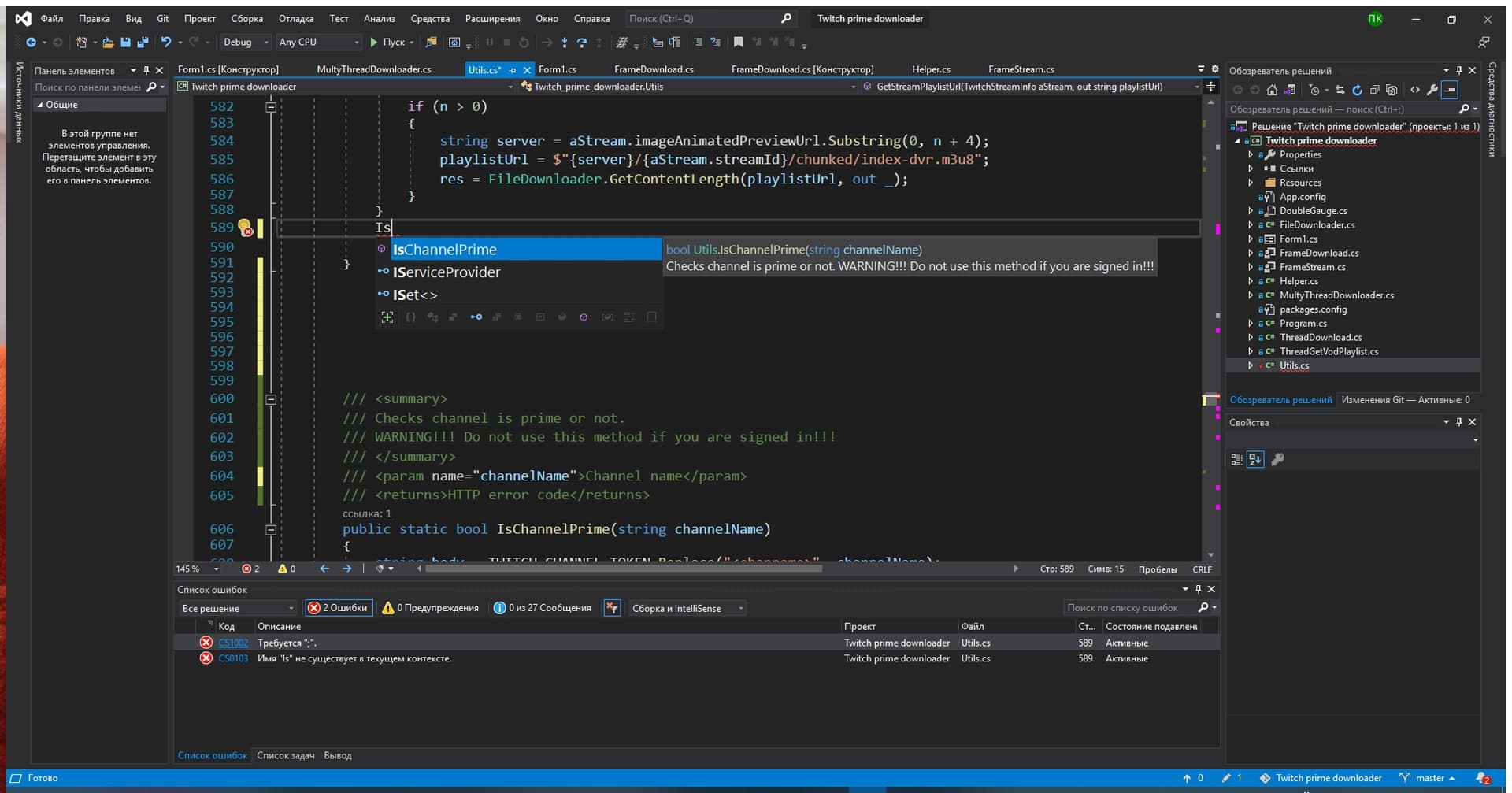Viewport: 1512px width, 793px height.
Task: Toggle the build filter icon in error list
Action: click(612, 608)
